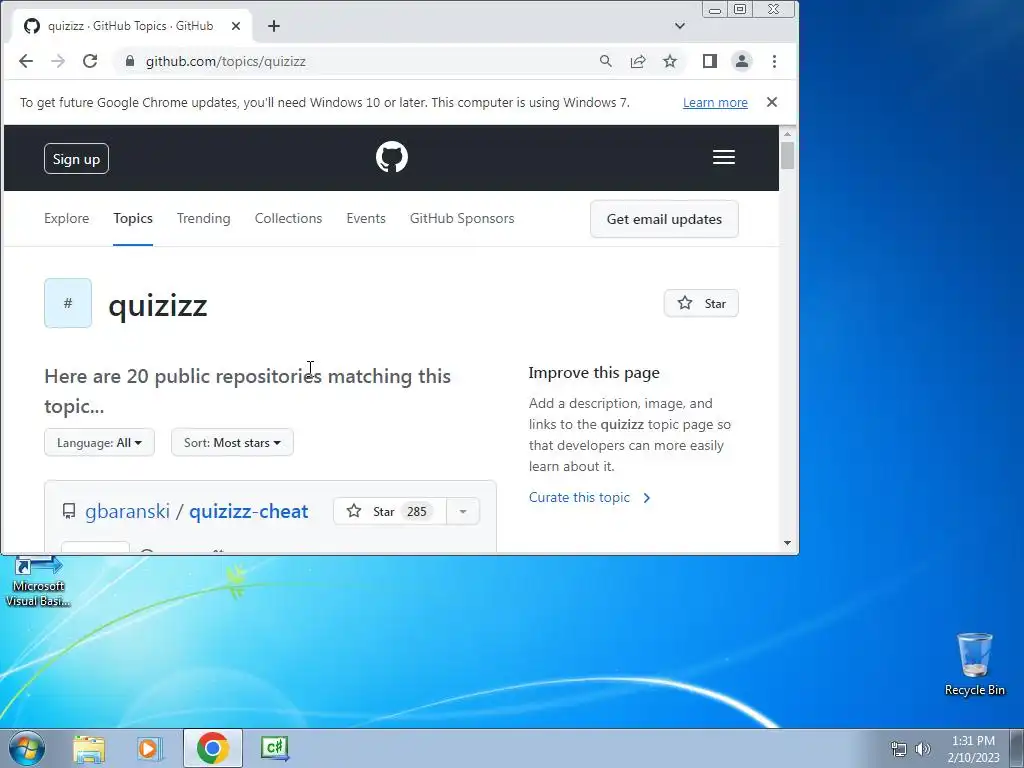Screen dimensions: 1024x768
Task: Select the Microsoft Visual Basic desktop shortcut
Action: (38, 583)
